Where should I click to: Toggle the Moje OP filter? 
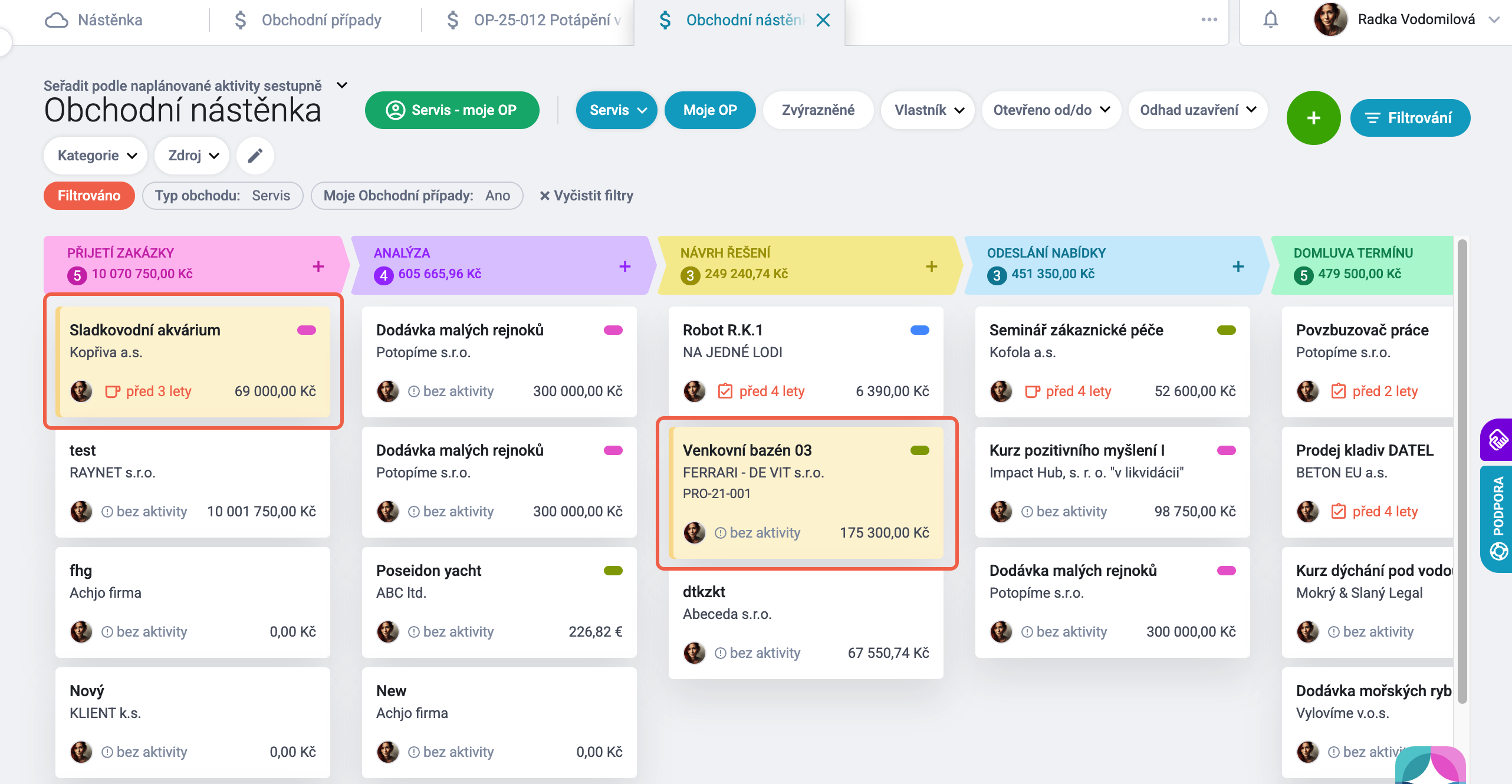pos(710,110)
